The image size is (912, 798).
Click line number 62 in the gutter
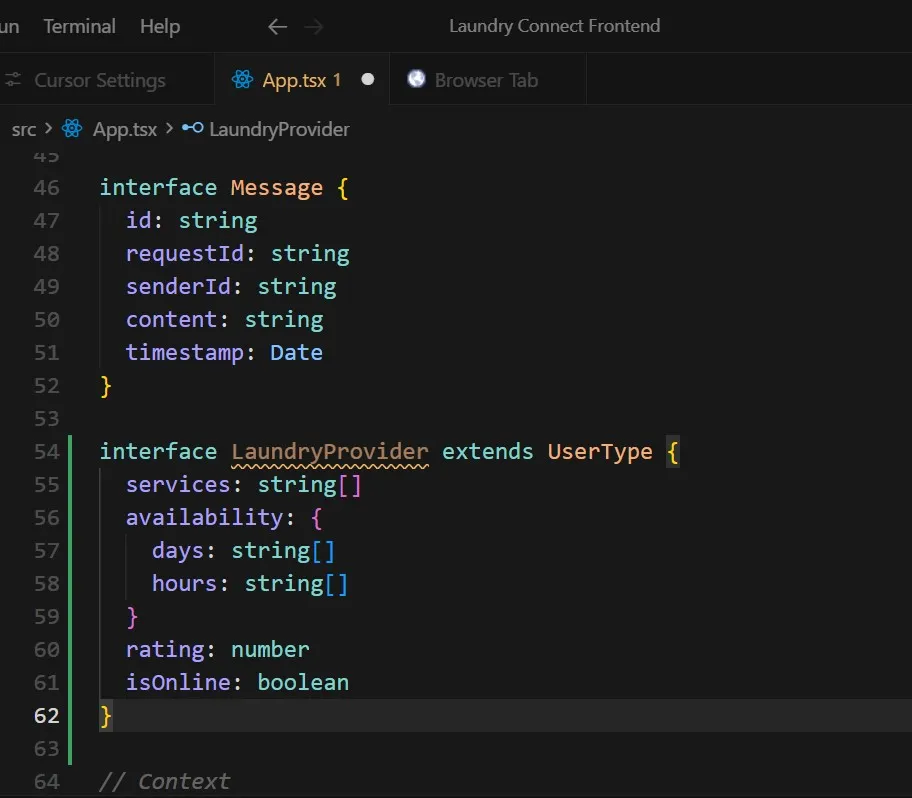point(46,715)
